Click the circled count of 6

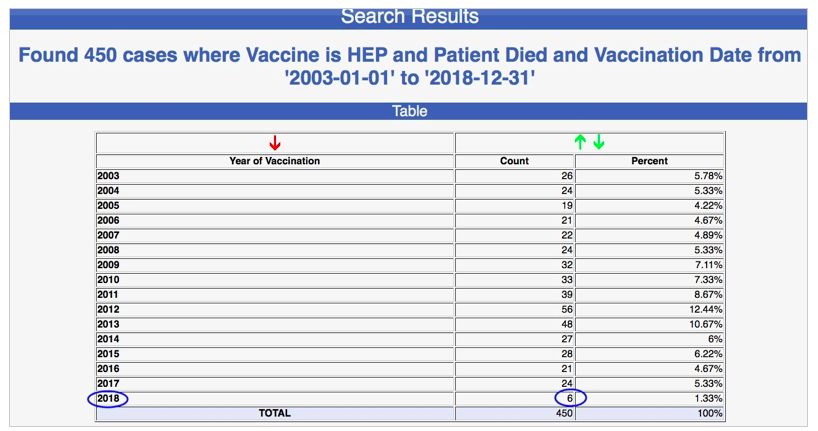568,398
